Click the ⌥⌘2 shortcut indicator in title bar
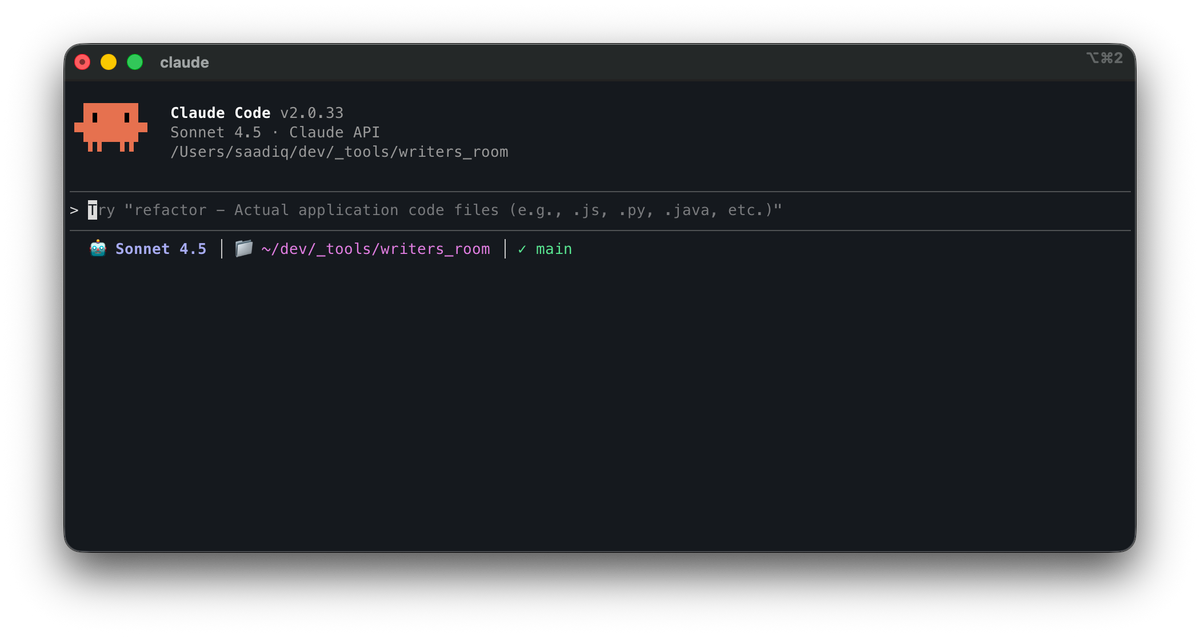The height and width of the screenshot is (637, 1200). point(1104,59)
